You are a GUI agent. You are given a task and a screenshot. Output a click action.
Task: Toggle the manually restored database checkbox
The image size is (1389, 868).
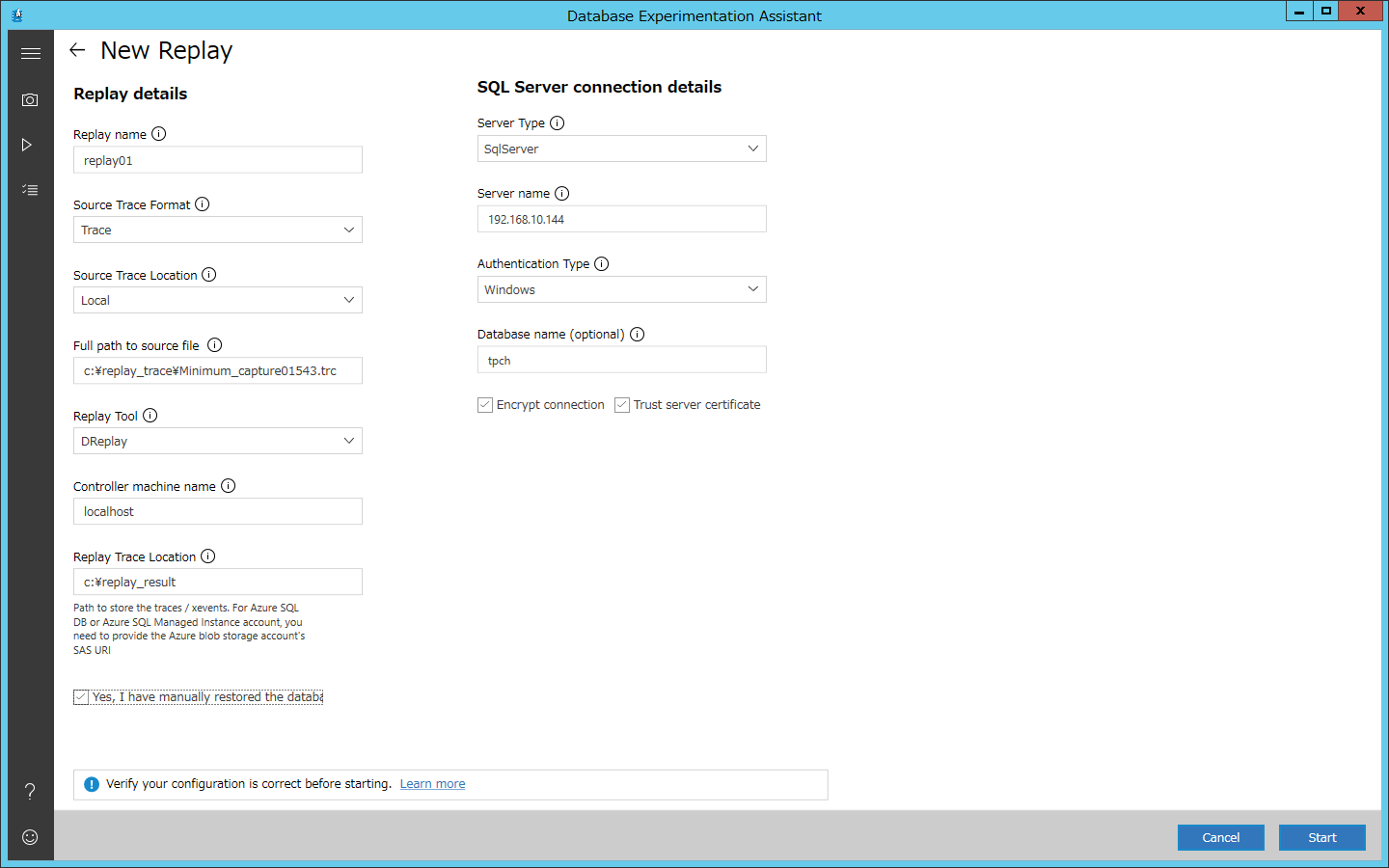(x=81, y=697)
